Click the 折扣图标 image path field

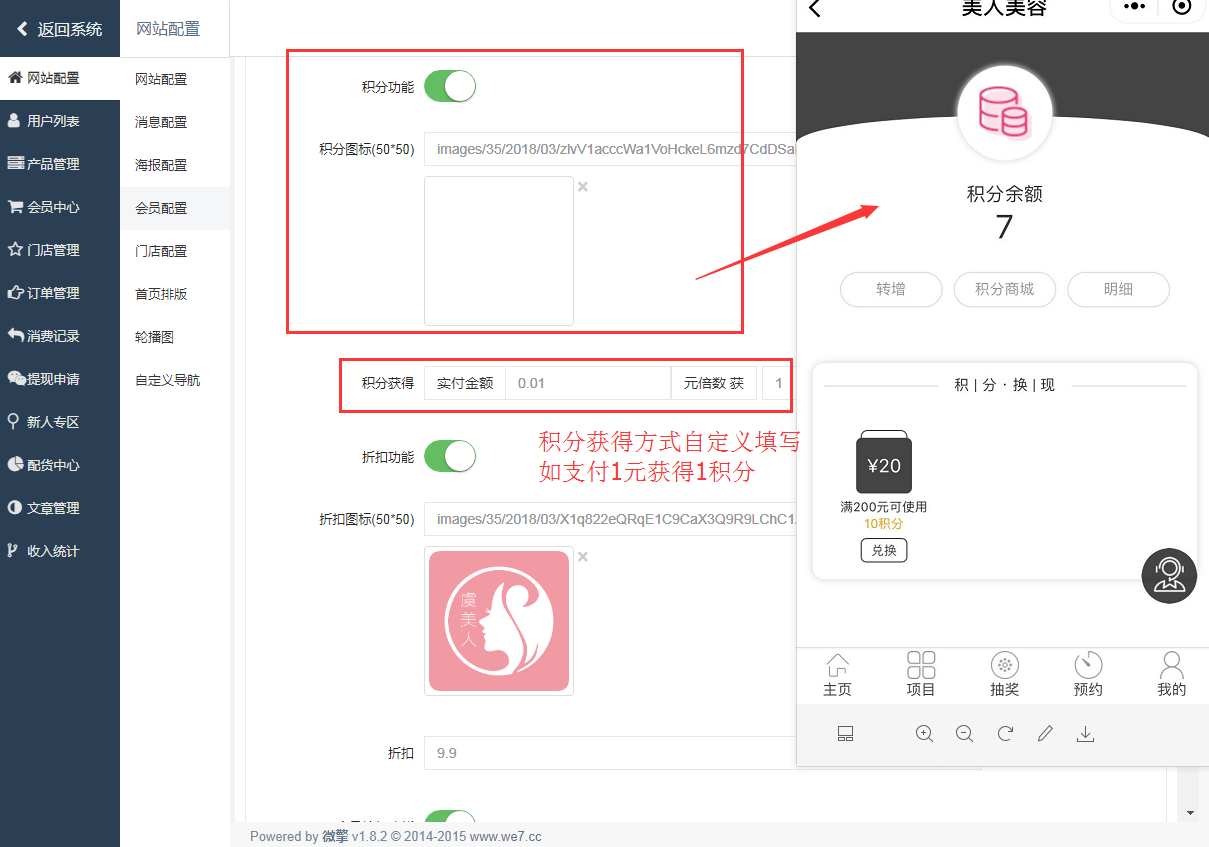pyautogui.click(x=610, y=519)
